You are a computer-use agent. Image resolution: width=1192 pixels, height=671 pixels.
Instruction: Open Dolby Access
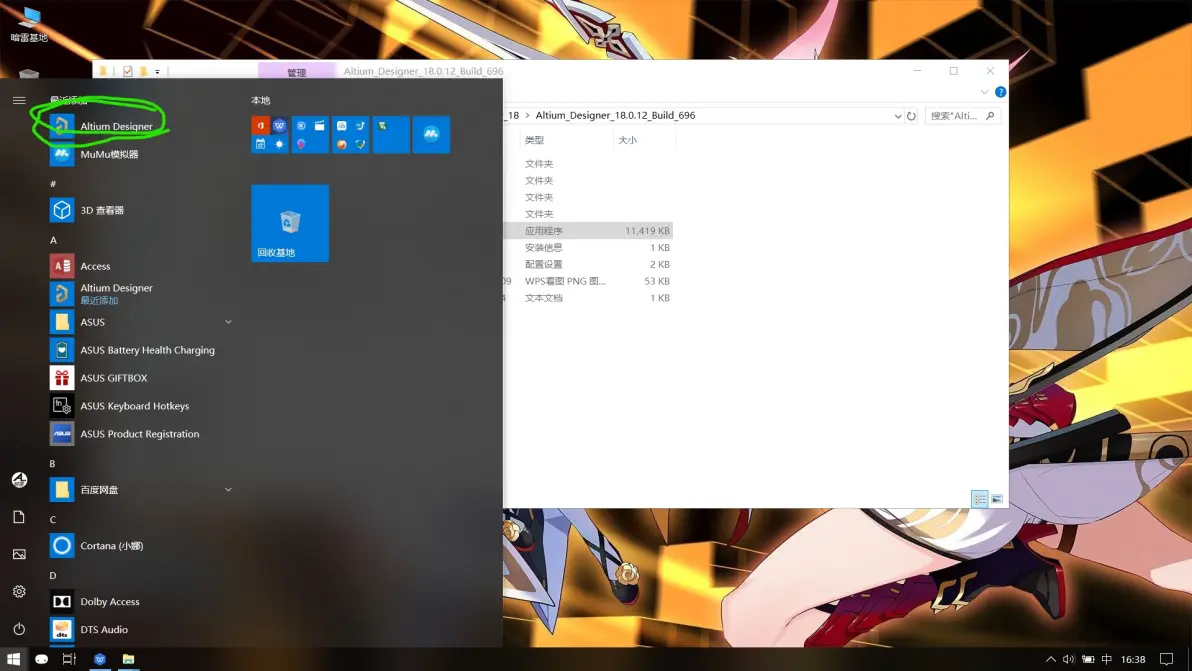(x=110, y=602)
